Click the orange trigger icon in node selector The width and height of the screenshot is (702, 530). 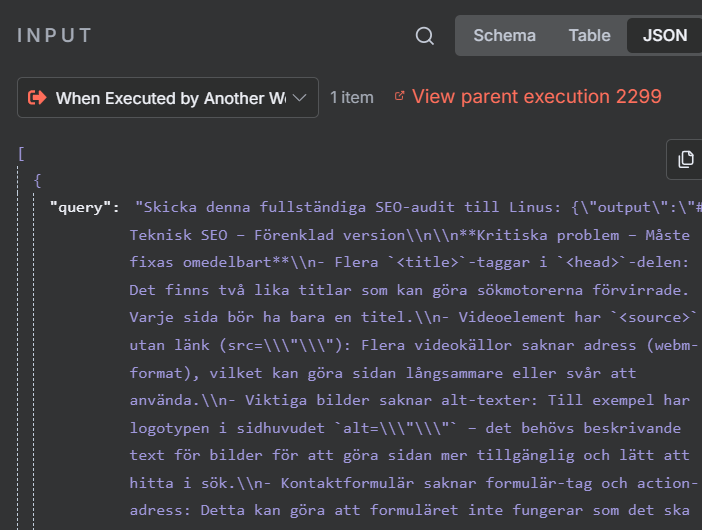click(38, 98)
